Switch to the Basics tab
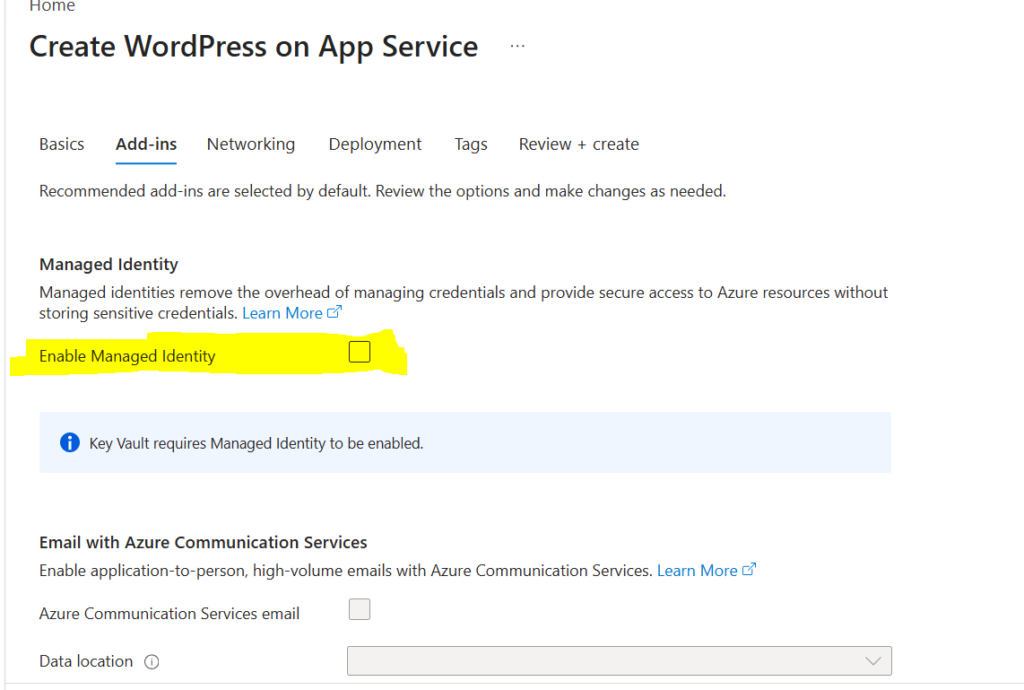 tap(61, 144)
